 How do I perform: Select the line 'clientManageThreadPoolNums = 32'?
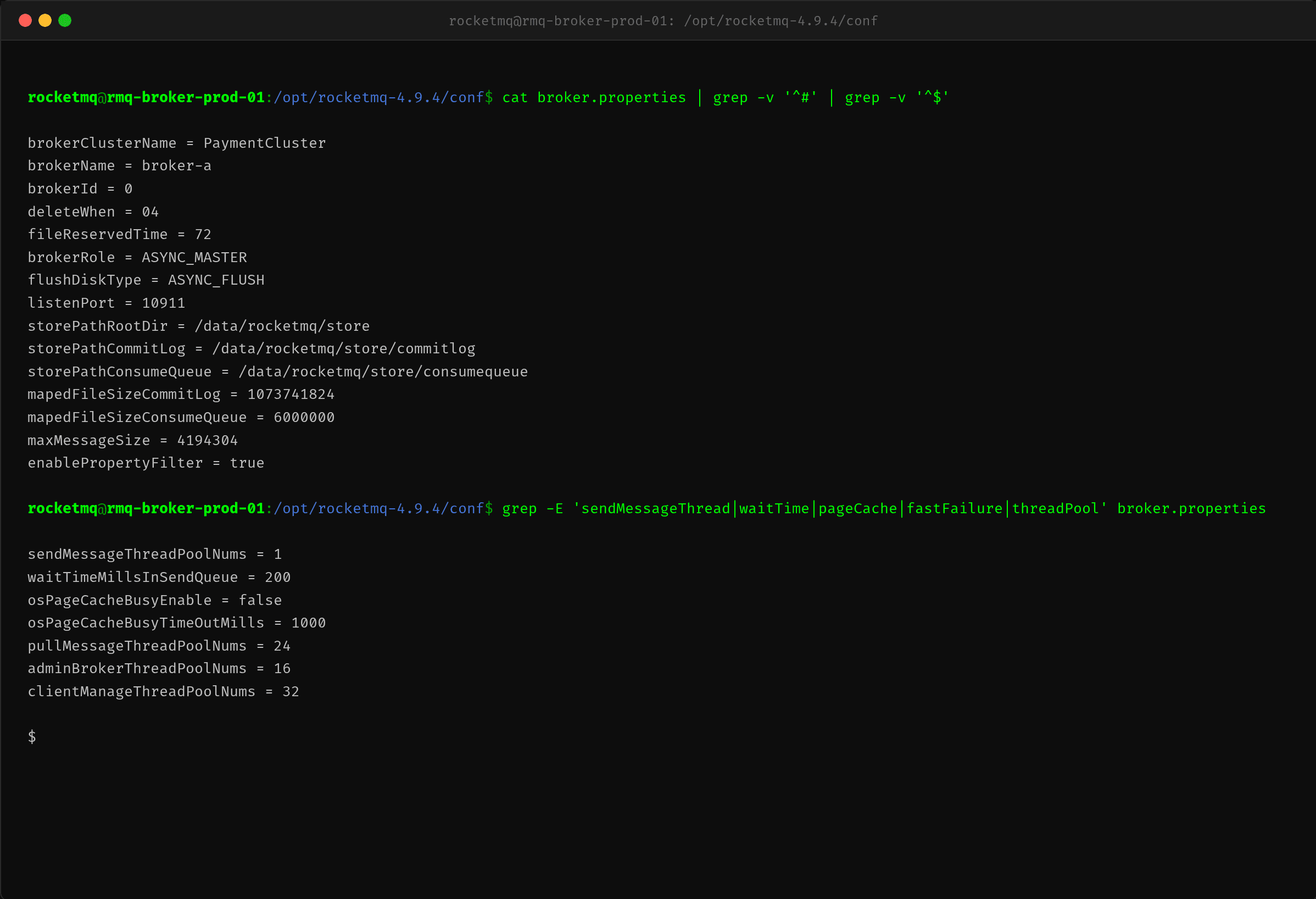(164, 692)
